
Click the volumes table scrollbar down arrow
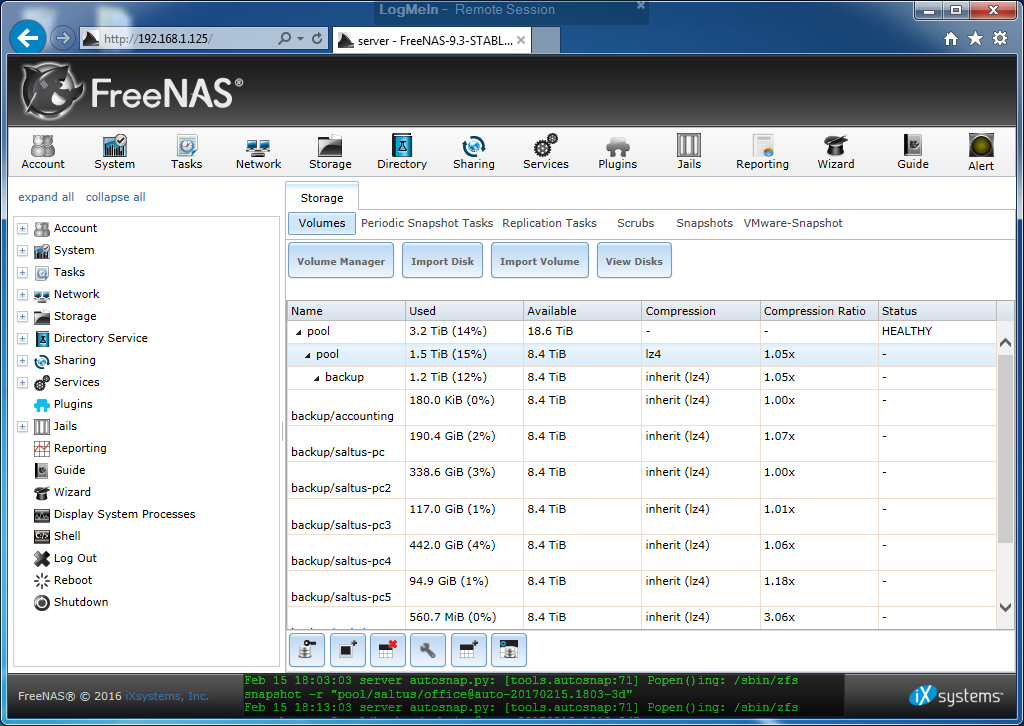point(1006,607)
